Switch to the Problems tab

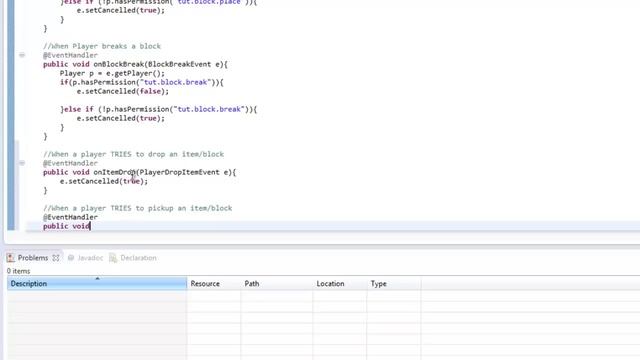click(x=33, y=258)
